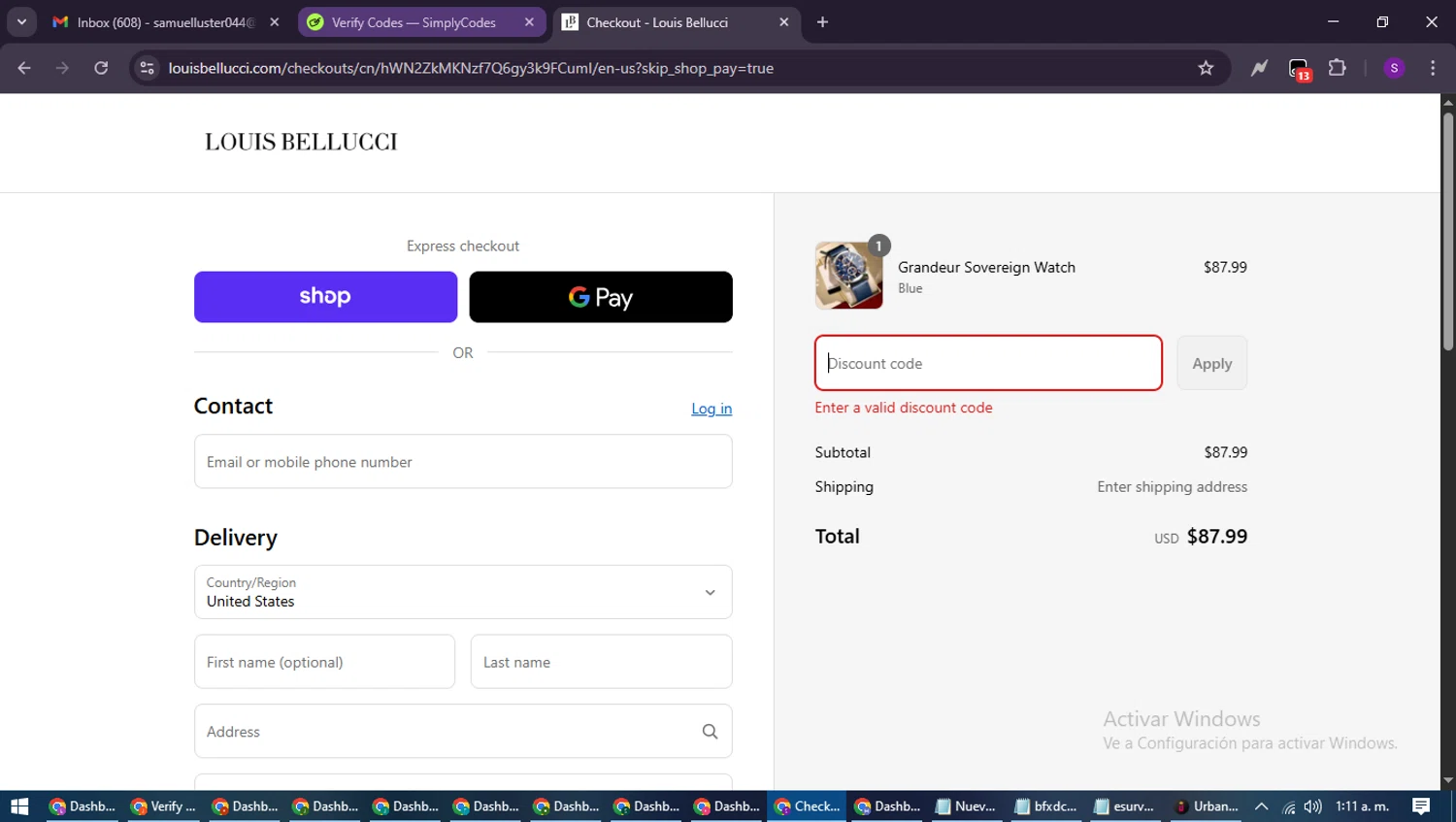Restore down the Chrome window

click(1382, 21)
